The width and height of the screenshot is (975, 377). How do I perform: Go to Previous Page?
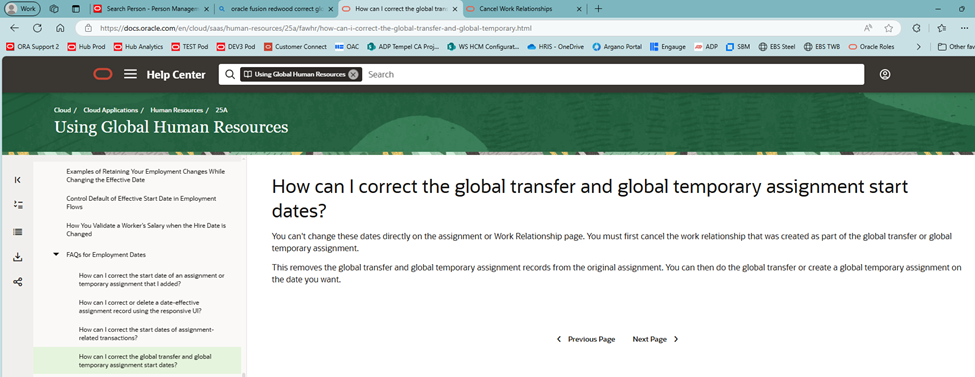(586, 339)
